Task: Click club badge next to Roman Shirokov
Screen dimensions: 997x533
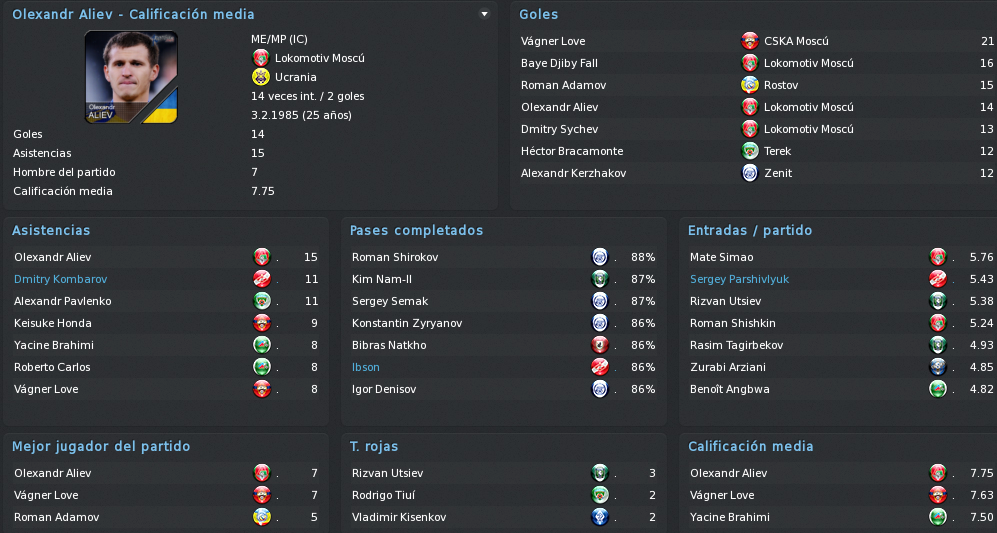Action: click(600, 257)
